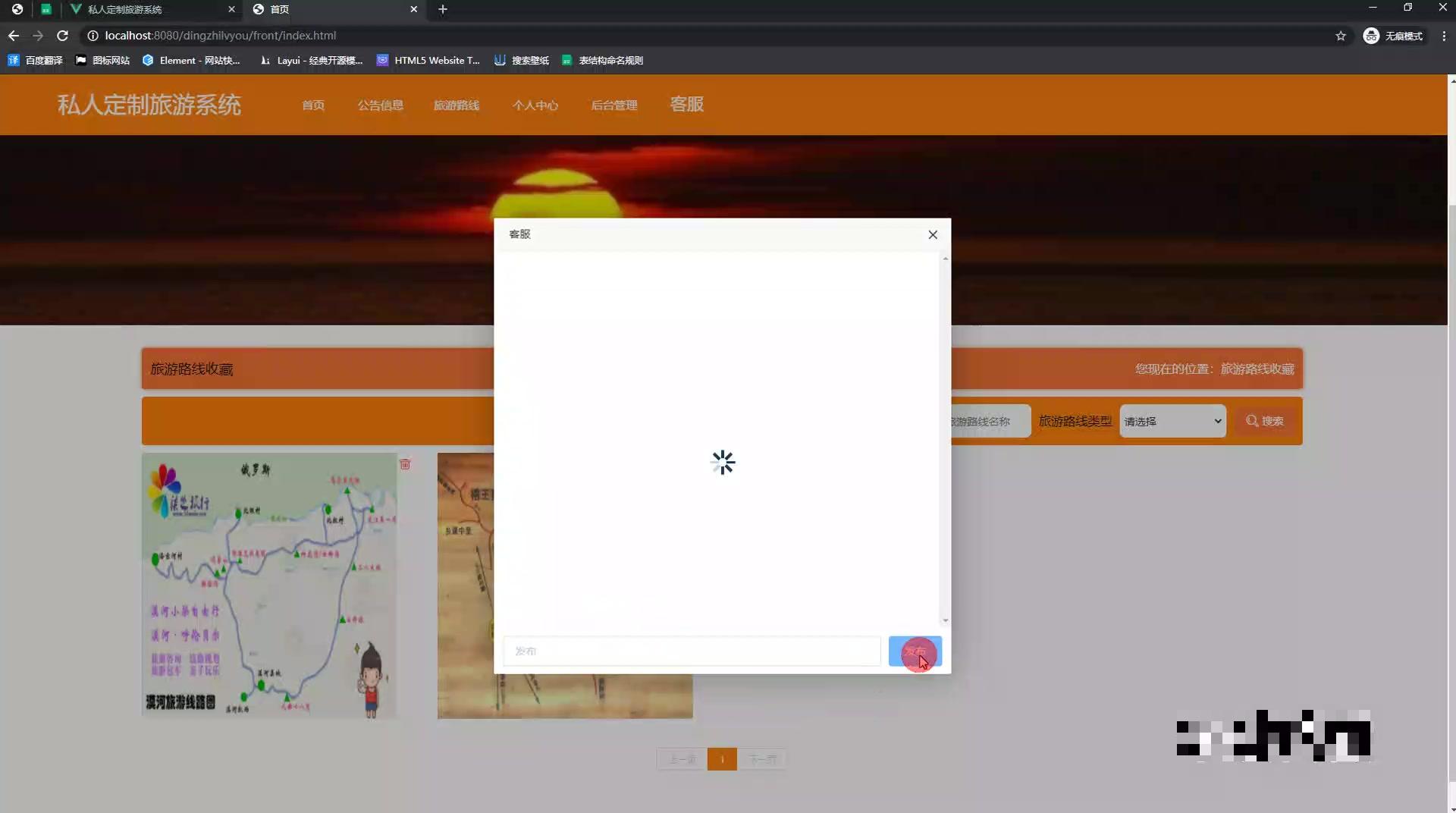Click the 无痕模式 profile badge
This screenshot has width=1456, height=813.
1394,36
